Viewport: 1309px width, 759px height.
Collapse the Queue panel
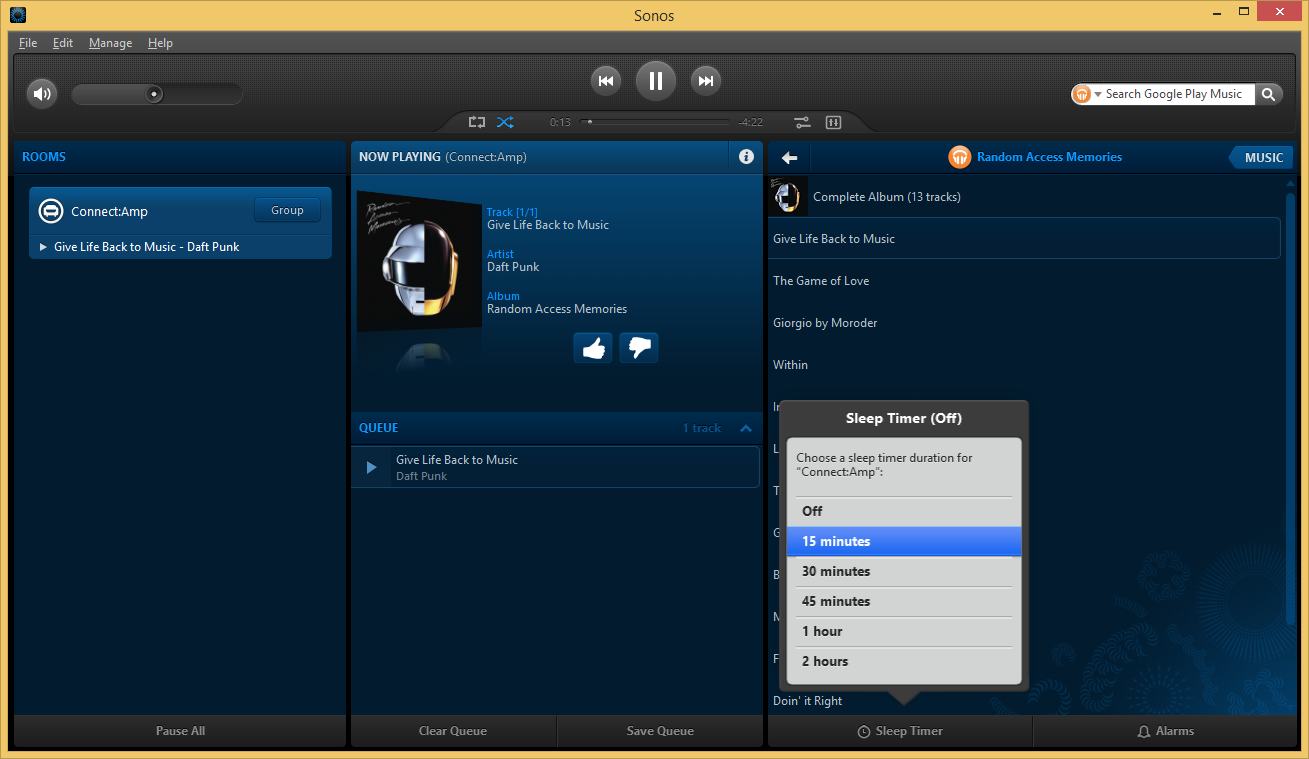click(746, 428)
